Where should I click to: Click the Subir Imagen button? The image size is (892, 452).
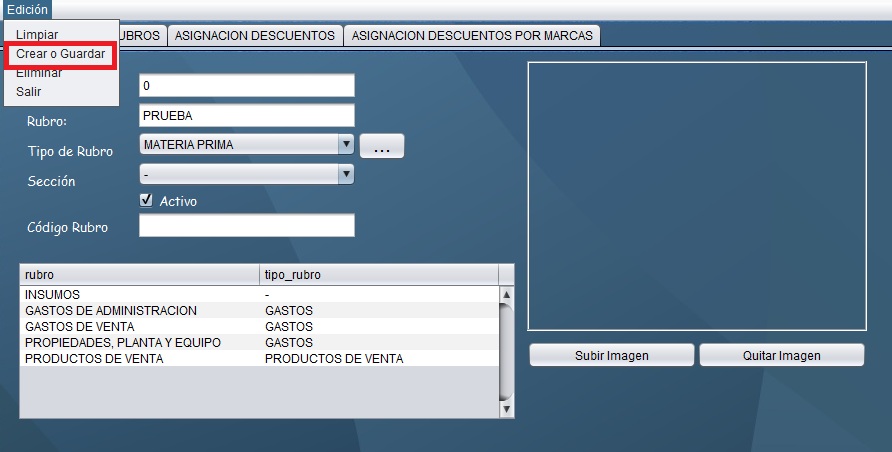coord(611,355)
